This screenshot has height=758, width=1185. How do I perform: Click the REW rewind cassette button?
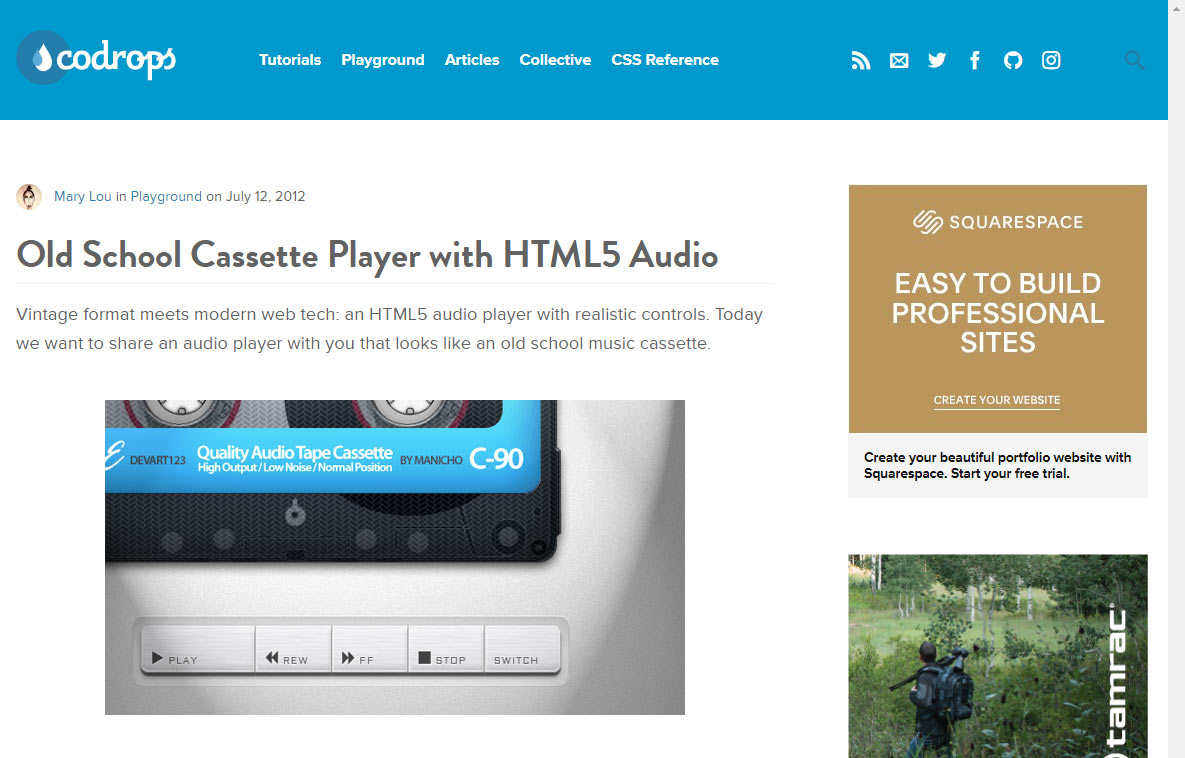point(293,649)
